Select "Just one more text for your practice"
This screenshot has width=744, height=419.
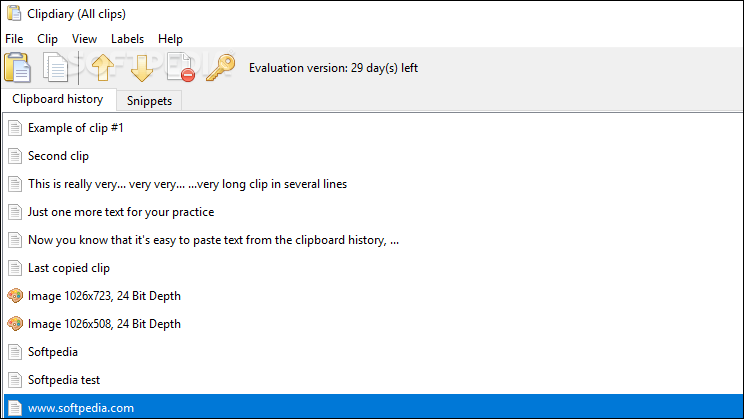pos(373,212)
